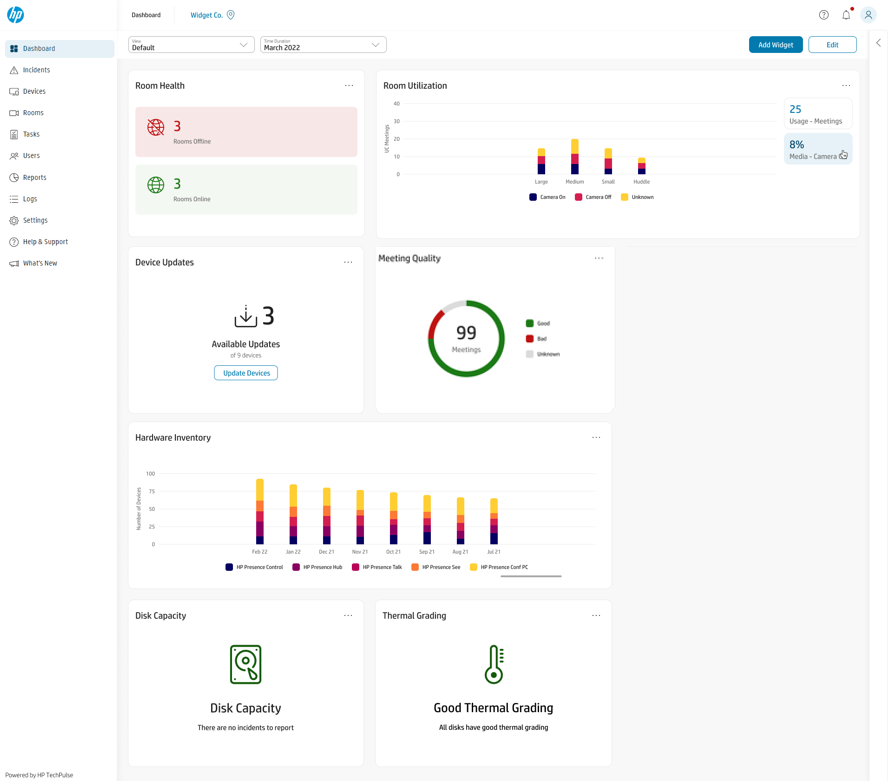
Task: Click the Add Widget button
Action: point(775,45)
